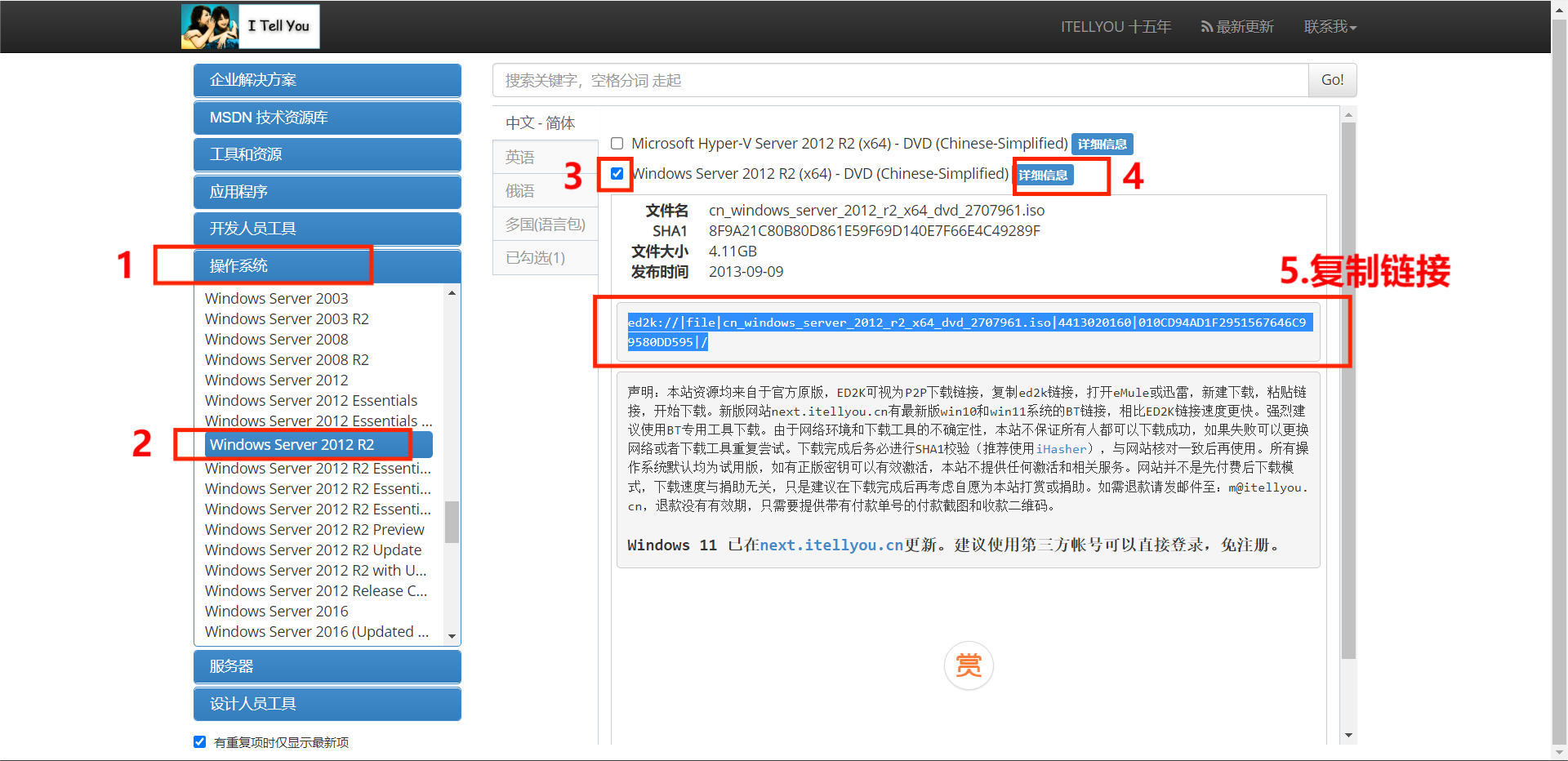The image size is (1568, 761).
Task: Click the results panel scroll-down arrow
Action: [x=1348, y=735]
